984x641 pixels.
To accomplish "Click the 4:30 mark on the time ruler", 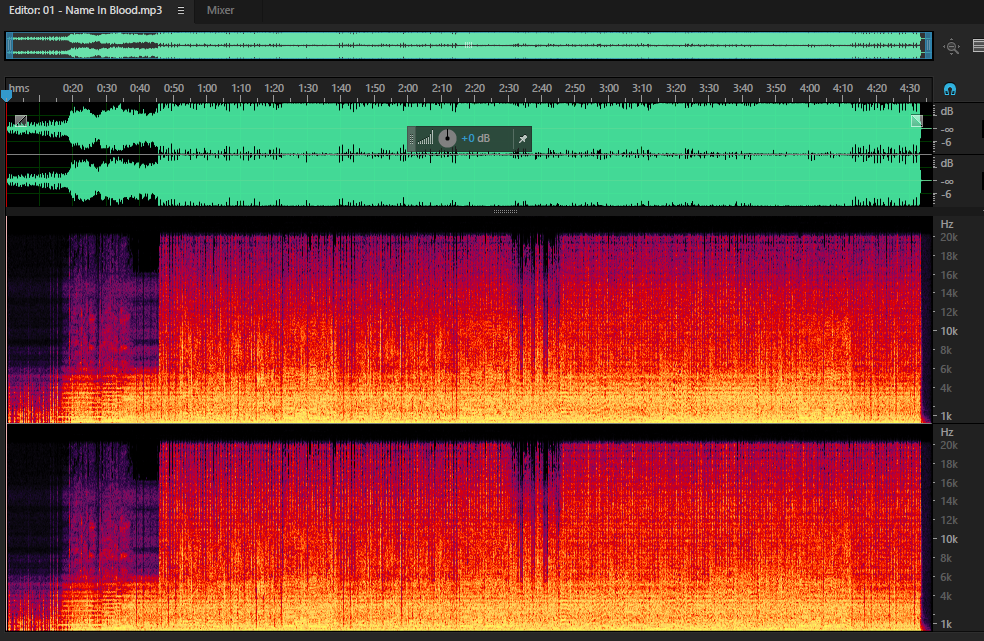I will click(910, 89).
